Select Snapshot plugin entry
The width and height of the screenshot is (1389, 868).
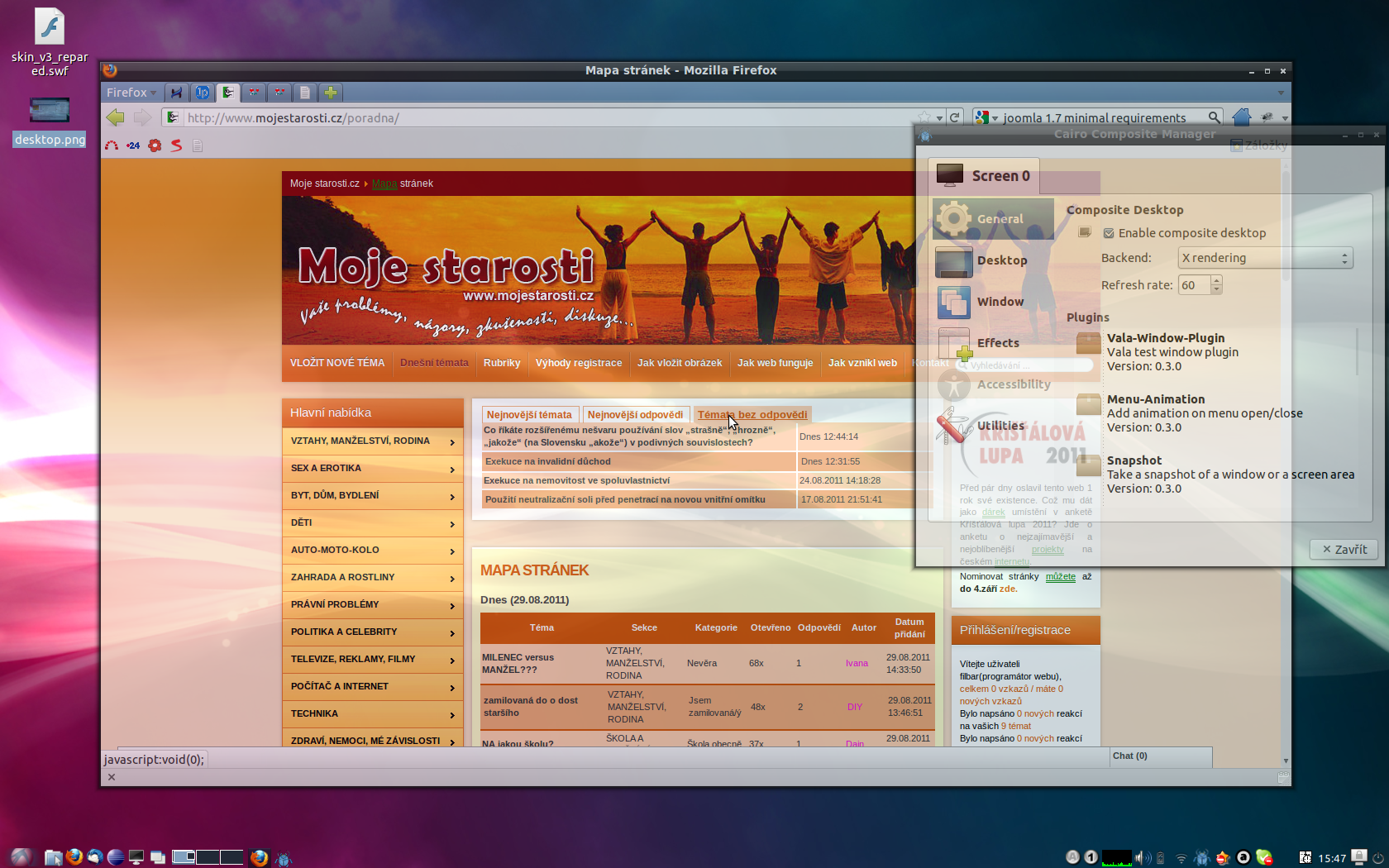[1215, 475]
